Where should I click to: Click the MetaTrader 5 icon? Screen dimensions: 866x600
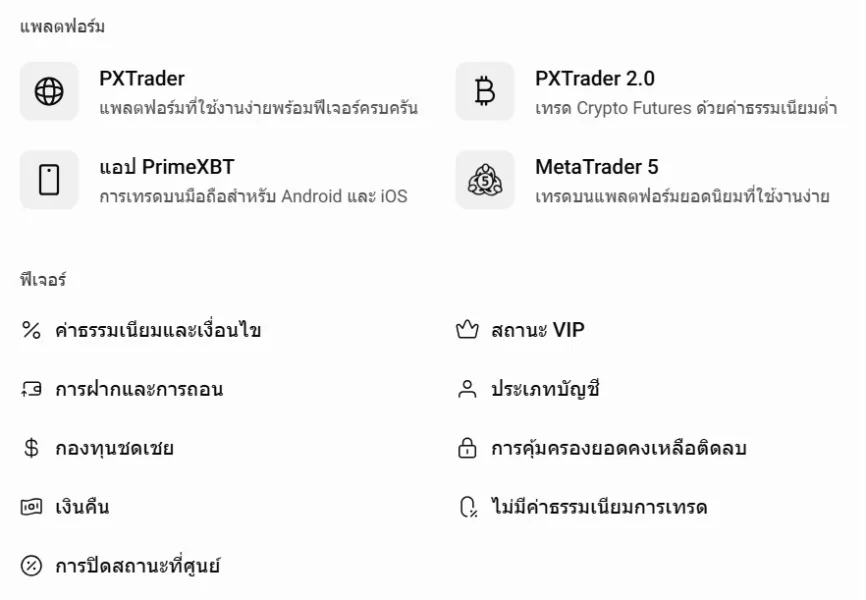[485, 180]
